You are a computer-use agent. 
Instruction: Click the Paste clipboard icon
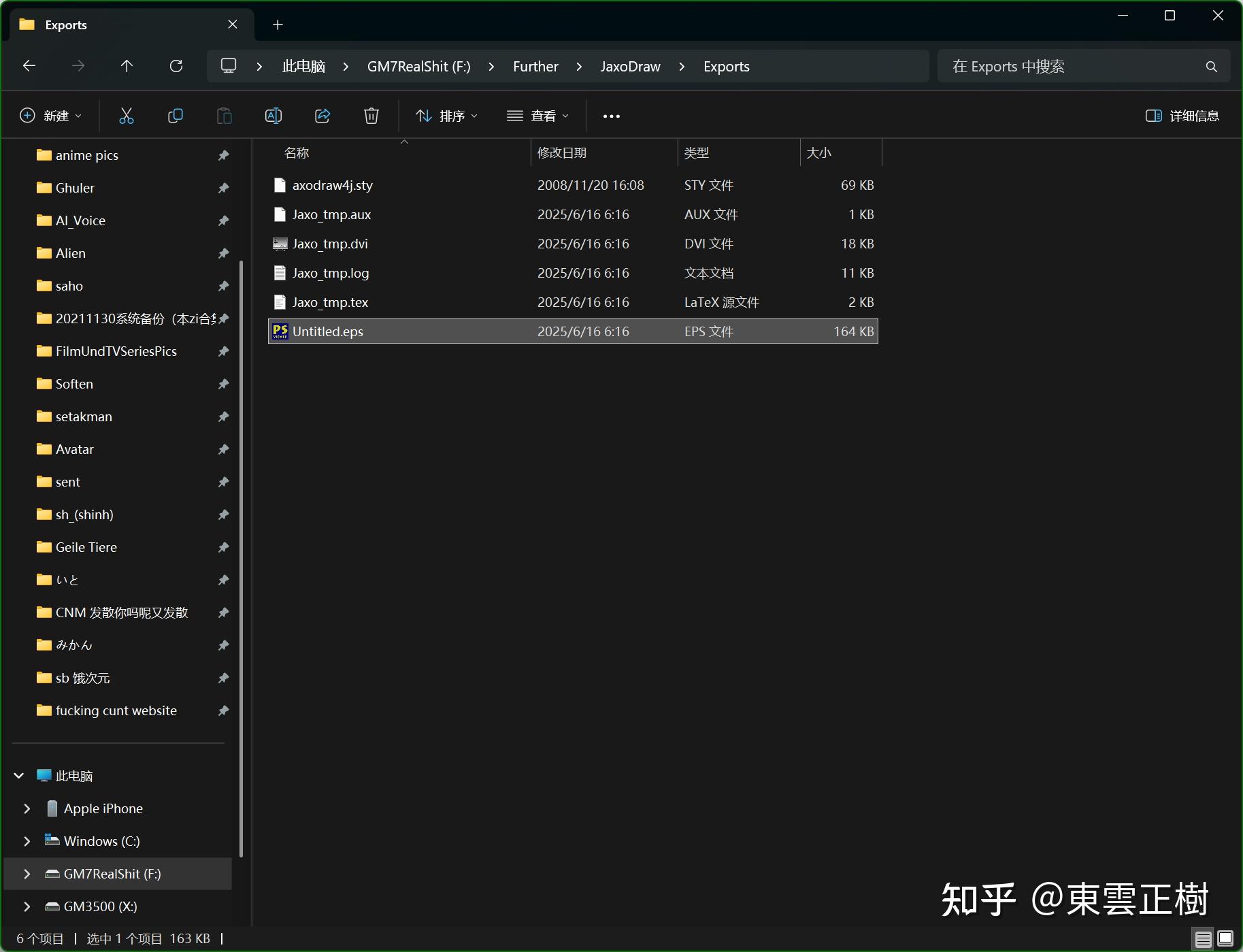[x=225, y=116]
